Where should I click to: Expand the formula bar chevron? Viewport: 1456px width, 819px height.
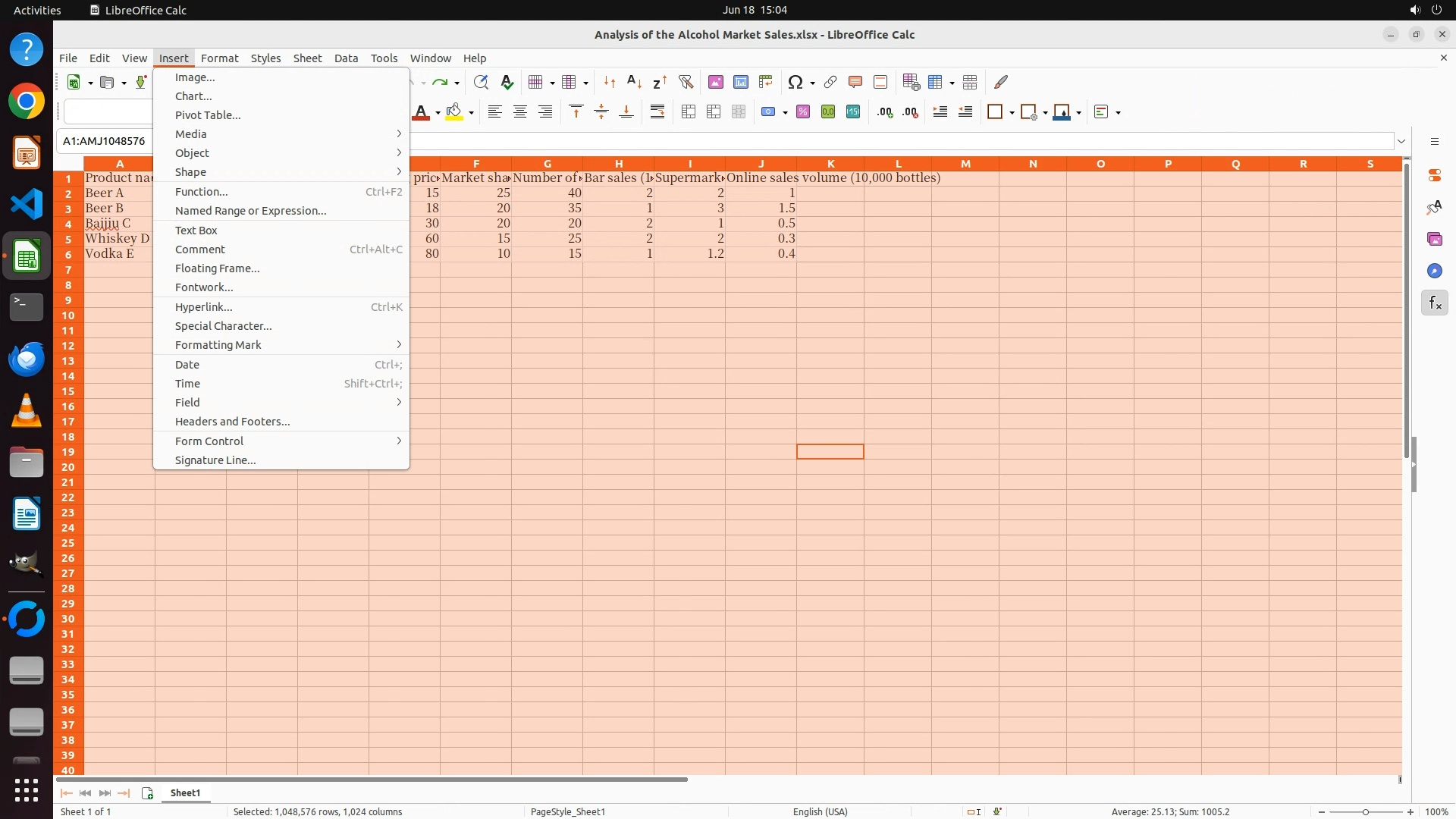click(1401, 141)
